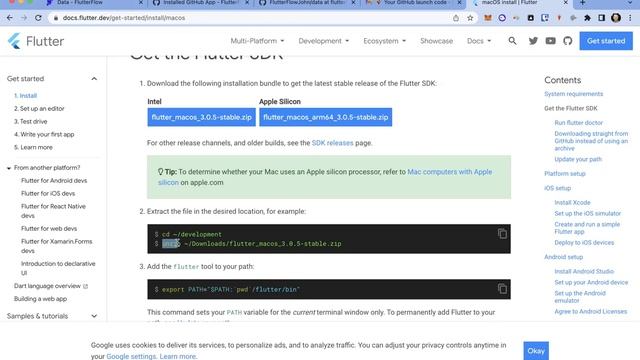Select 4. Write your first app
This screenshot has width=640, height=360.
(x=44, y=134)
